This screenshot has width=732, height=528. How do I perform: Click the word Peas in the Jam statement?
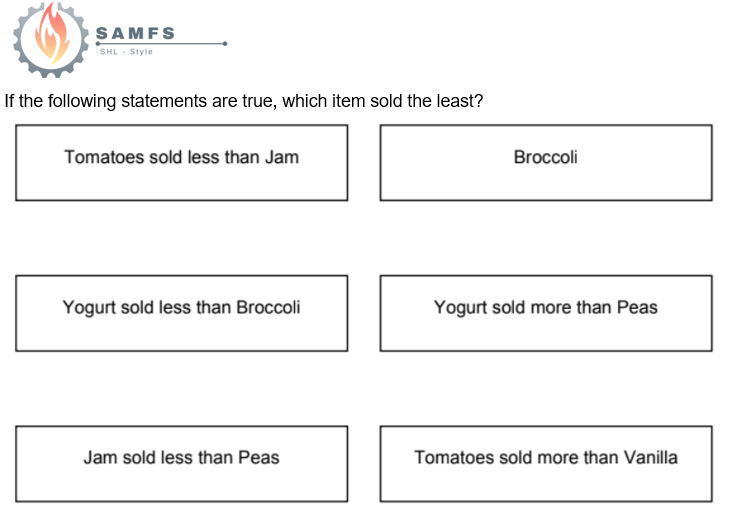(x=258, y=458)
